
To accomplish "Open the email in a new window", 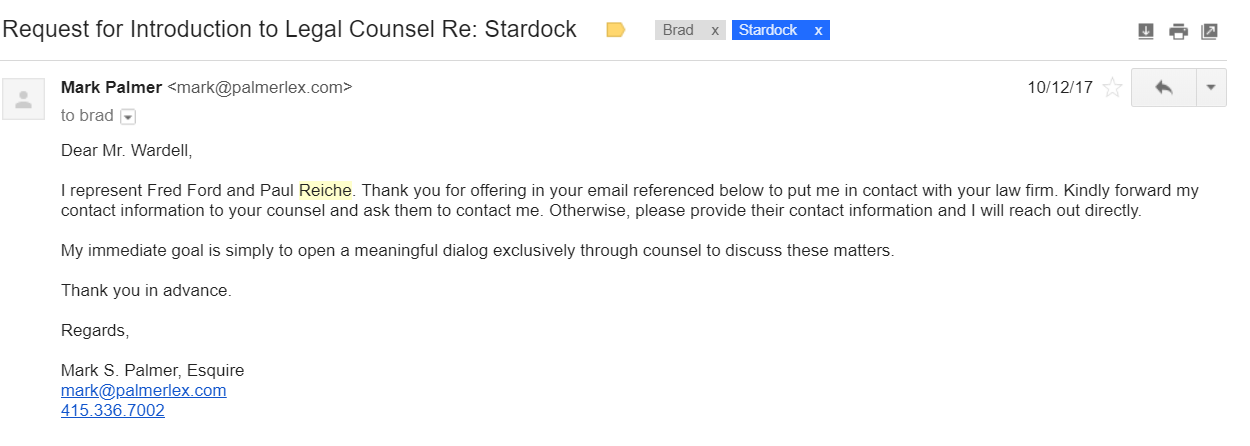I will (1209, 31).
